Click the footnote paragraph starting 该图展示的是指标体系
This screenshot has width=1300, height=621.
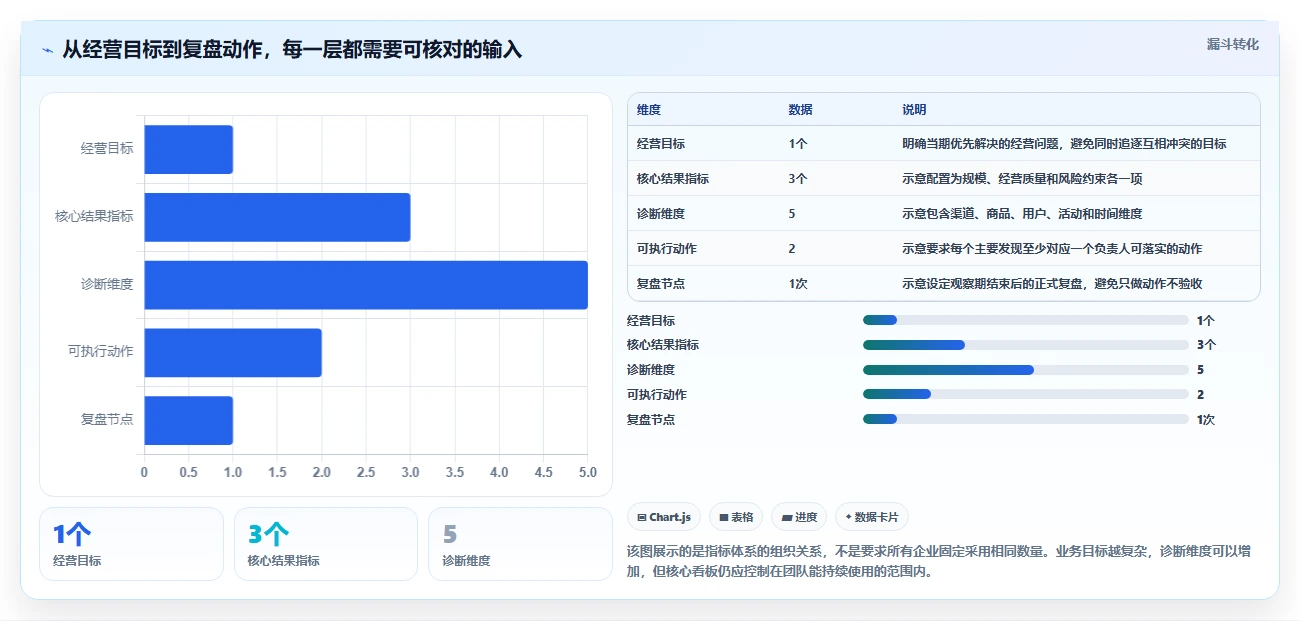tap(940, 562)
